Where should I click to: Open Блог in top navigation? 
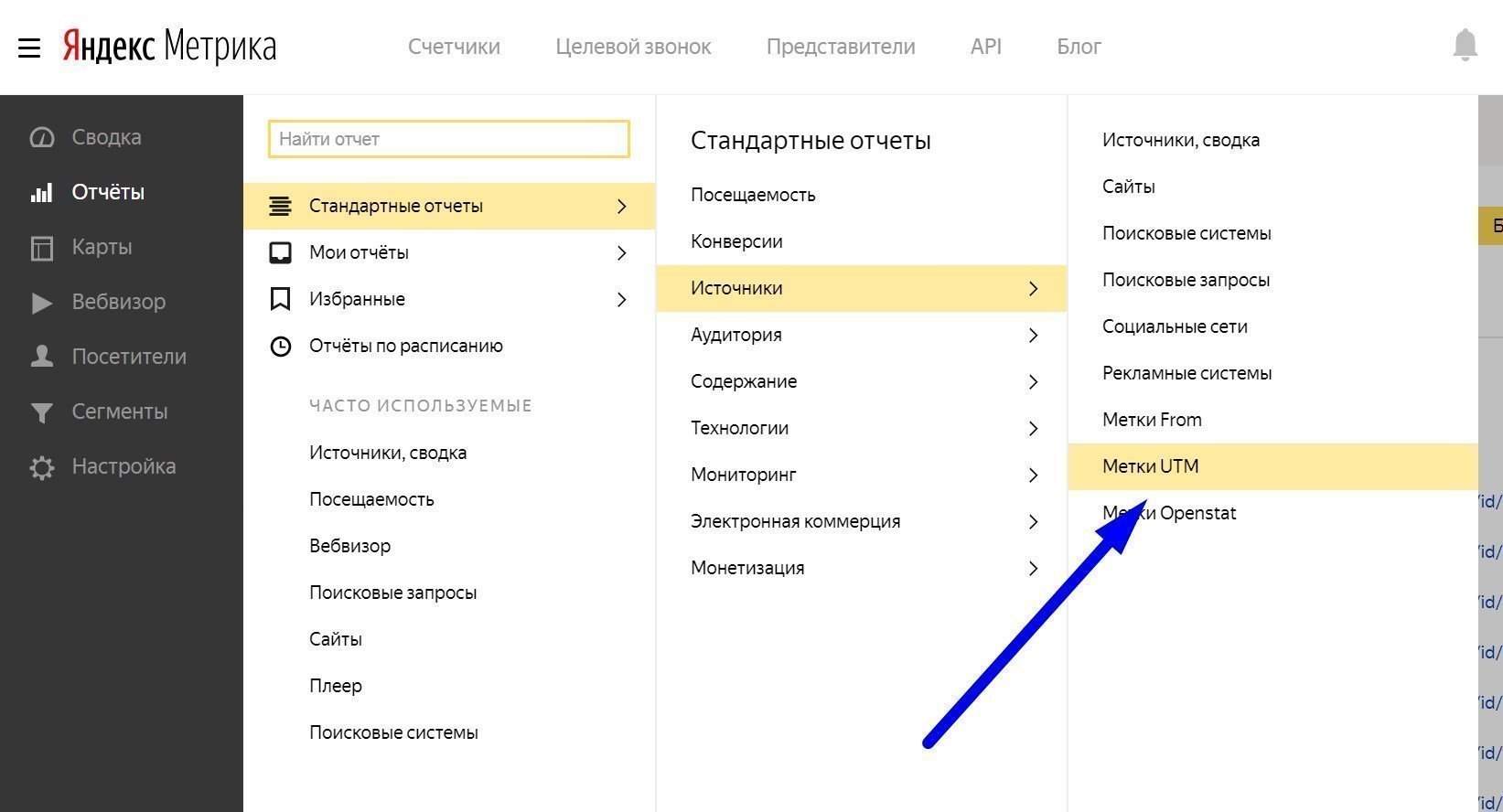[1079, 47]
